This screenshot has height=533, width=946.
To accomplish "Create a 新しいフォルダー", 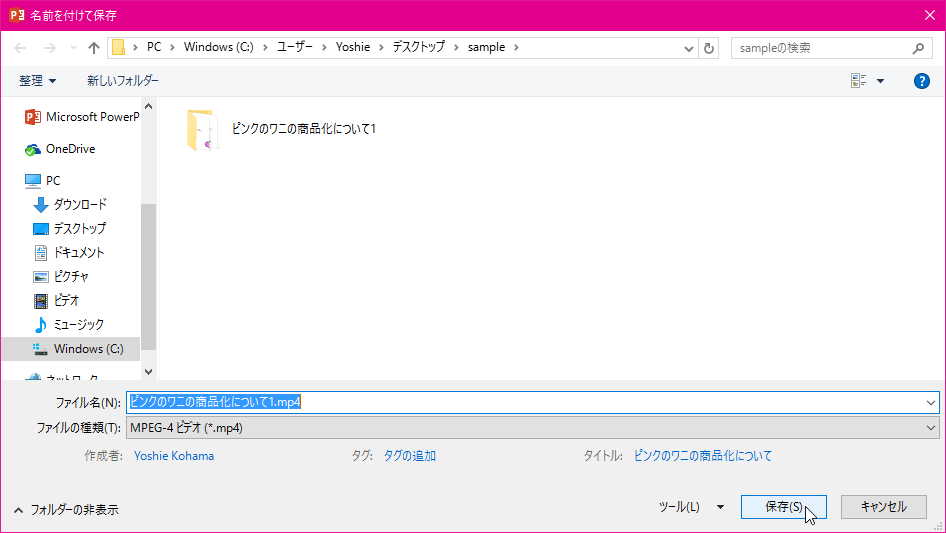I will pos(123,81).
